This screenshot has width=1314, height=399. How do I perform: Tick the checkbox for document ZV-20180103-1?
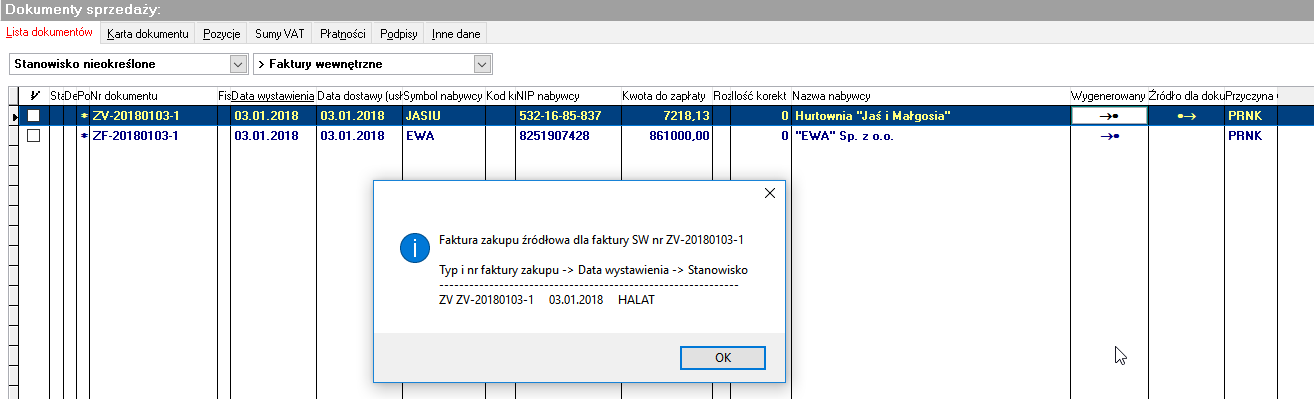click(33, 116)
